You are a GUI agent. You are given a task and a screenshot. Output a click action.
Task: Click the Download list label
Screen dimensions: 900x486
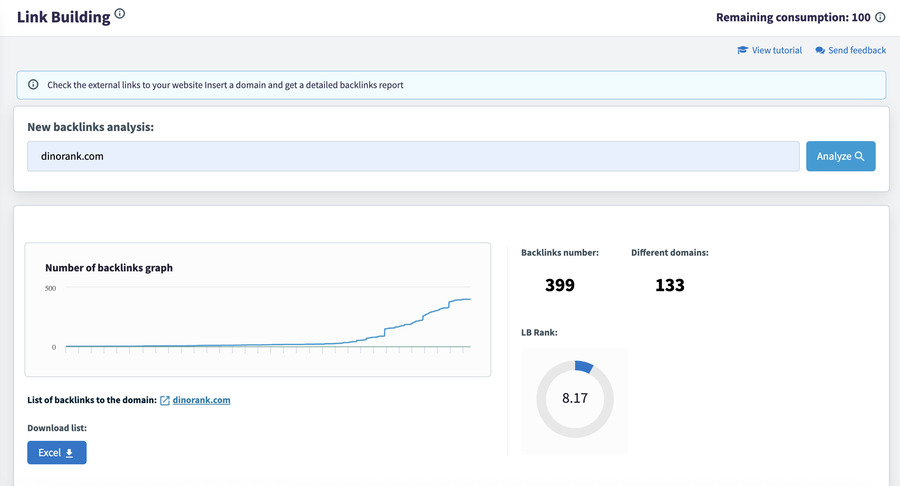coord(57,428)
